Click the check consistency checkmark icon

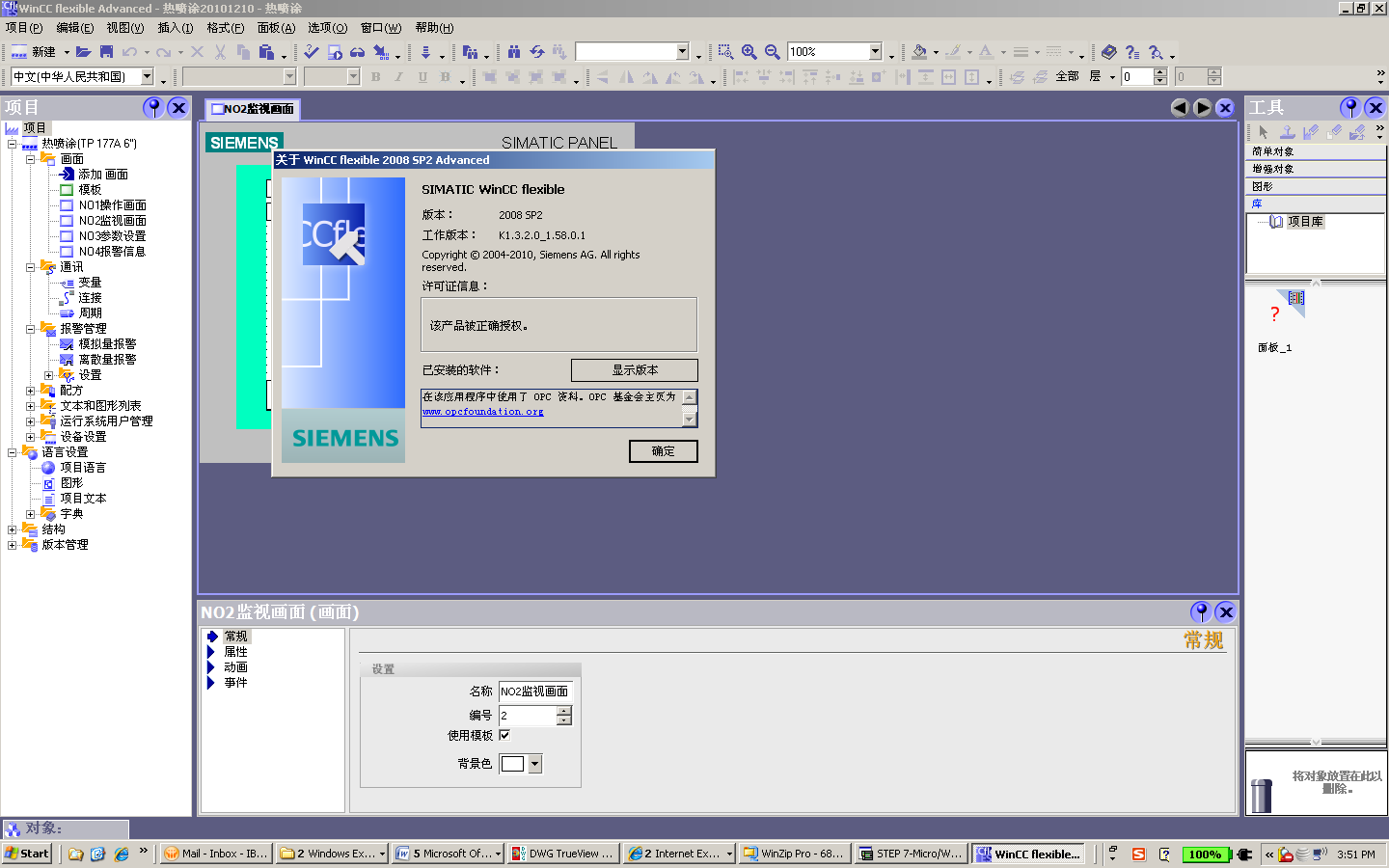[312, 52]
